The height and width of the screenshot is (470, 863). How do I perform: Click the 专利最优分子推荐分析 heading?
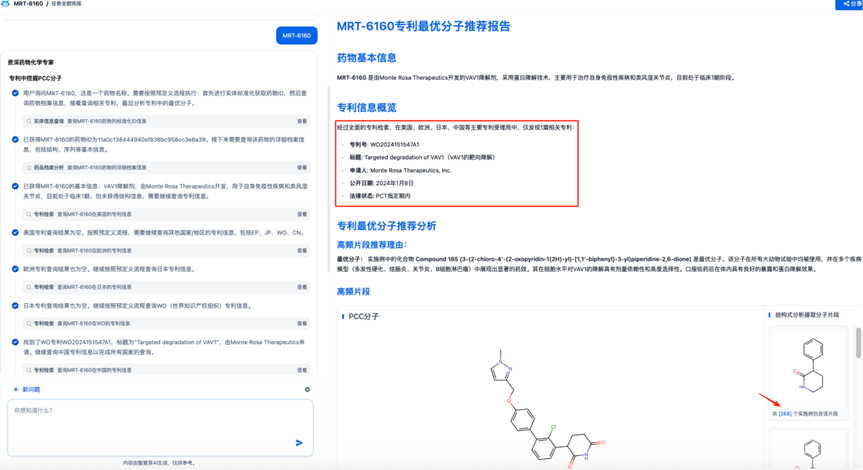[386, 226]
